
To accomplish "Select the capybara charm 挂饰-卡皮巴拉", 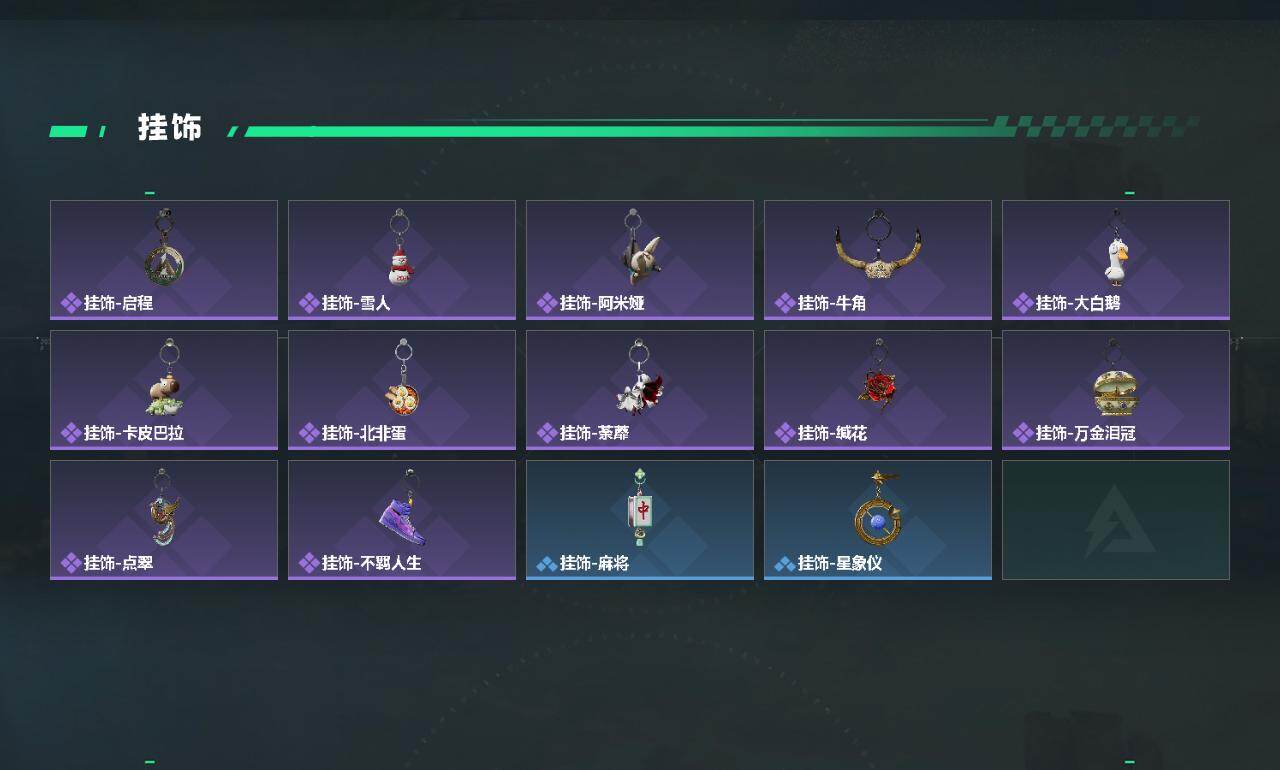I will click(165, 378).
